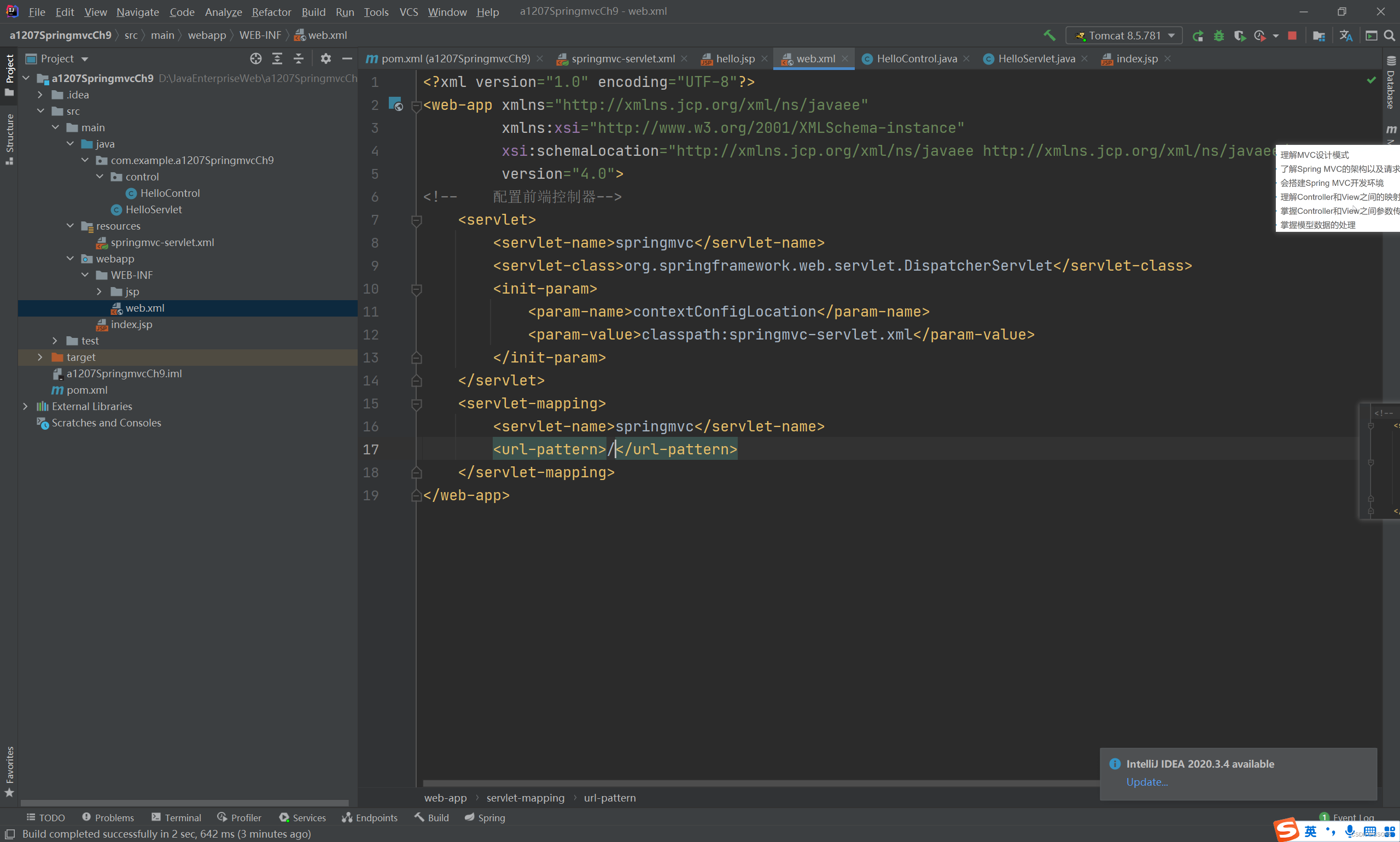Click the Build Project hammer icon
Image resolution: width=1400 pixels, height=842 pixels.
pyautogui.click(x=1049, y=35)
